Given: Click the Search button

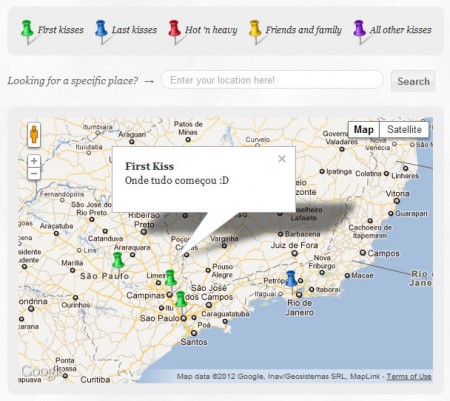Looking at the screenshot, I should 413,81.
